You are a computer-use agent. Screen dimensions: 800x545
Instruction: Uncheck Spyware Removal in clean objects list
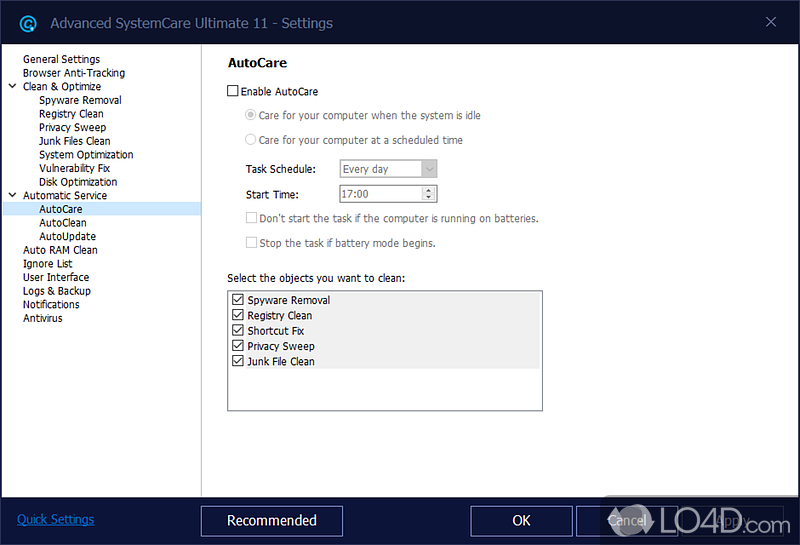[x=238, y=300]
